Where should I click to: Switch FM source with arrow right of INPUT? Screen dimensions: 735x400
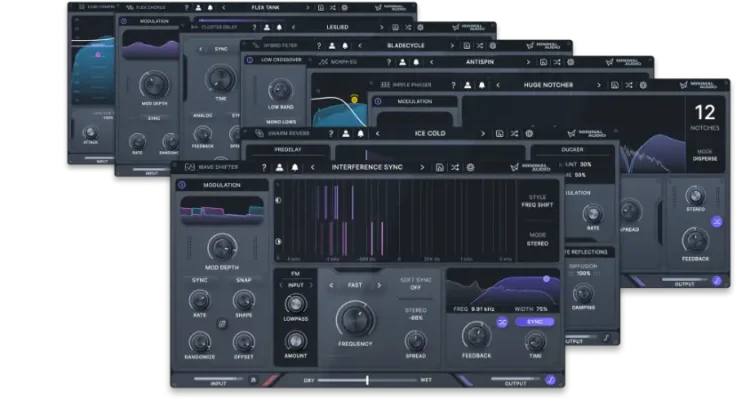[x=313, y=285]
